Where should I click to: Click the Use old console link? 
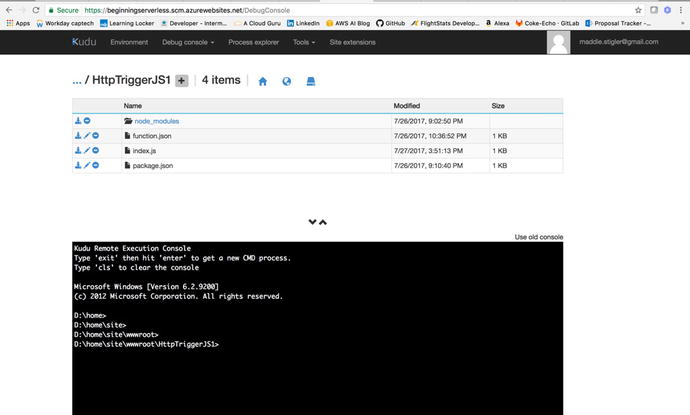click(x=538, y=237)
